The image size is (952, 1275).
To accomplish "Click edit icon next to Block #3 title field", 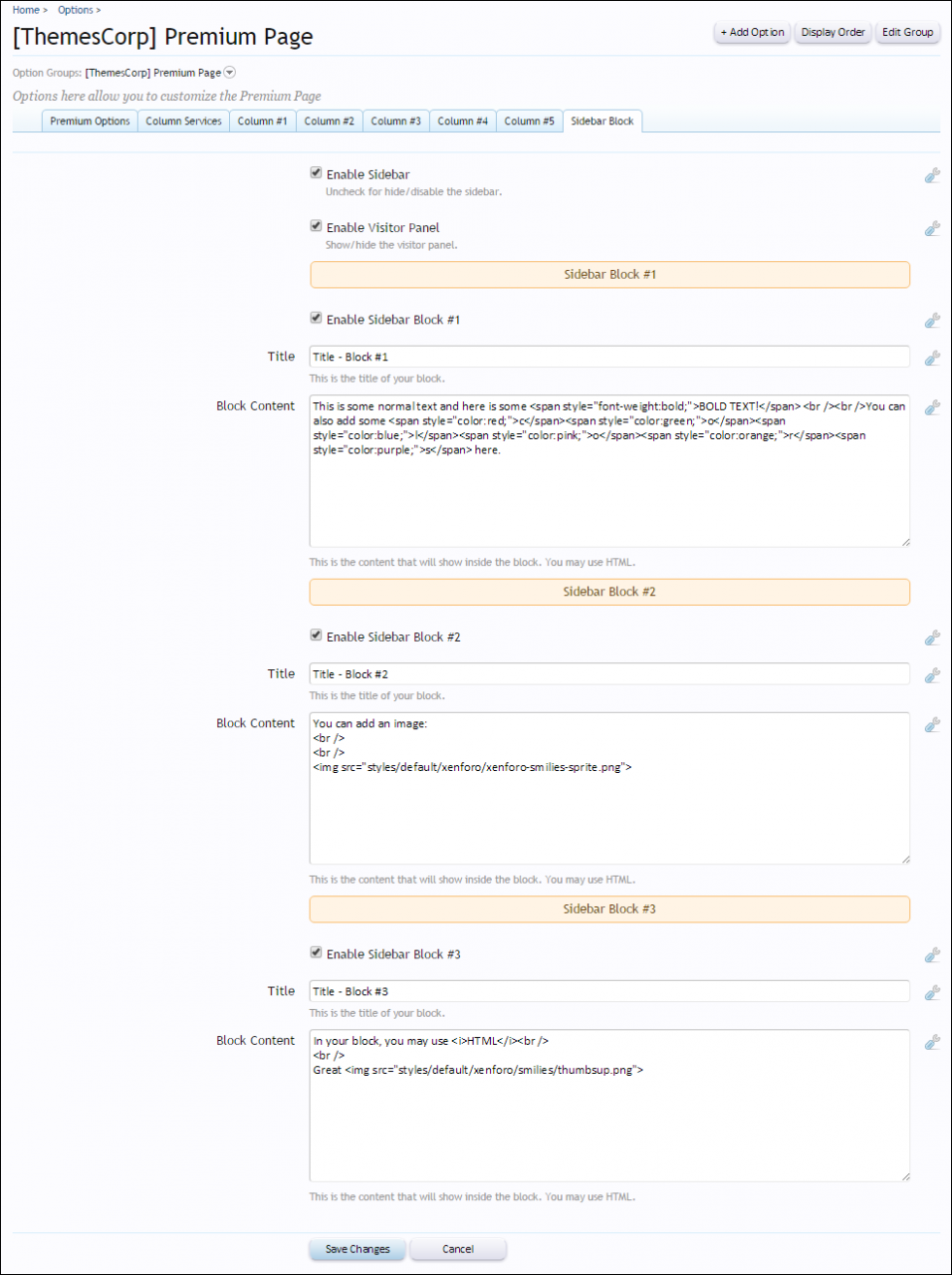I will 932,992.
